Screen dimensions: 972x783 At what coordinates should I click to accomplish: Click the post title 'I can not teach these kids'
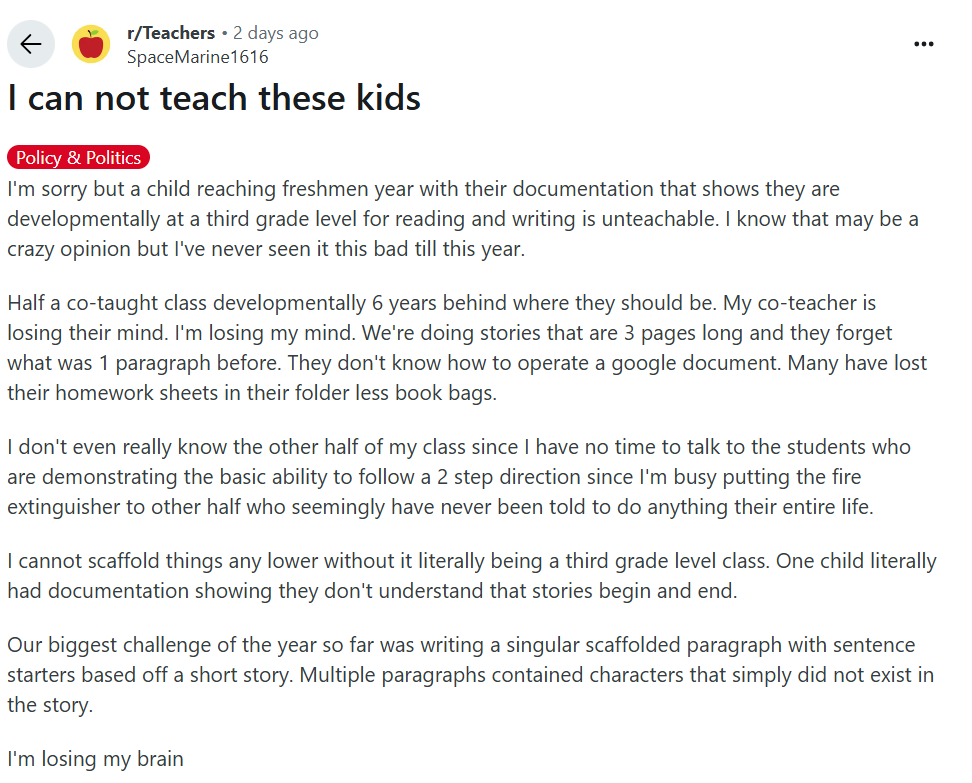214,99
